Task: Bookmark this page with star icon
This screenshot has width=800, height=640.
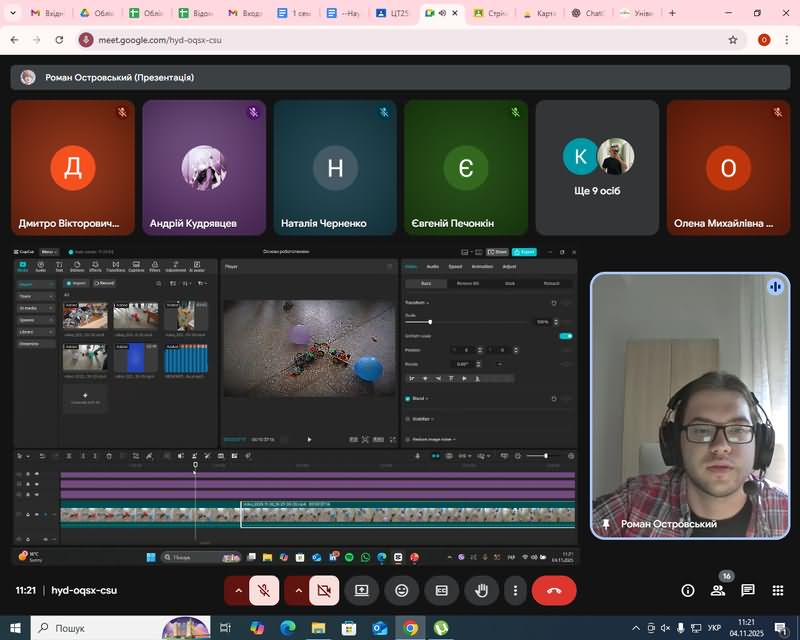Action: [x=733, y=40]
